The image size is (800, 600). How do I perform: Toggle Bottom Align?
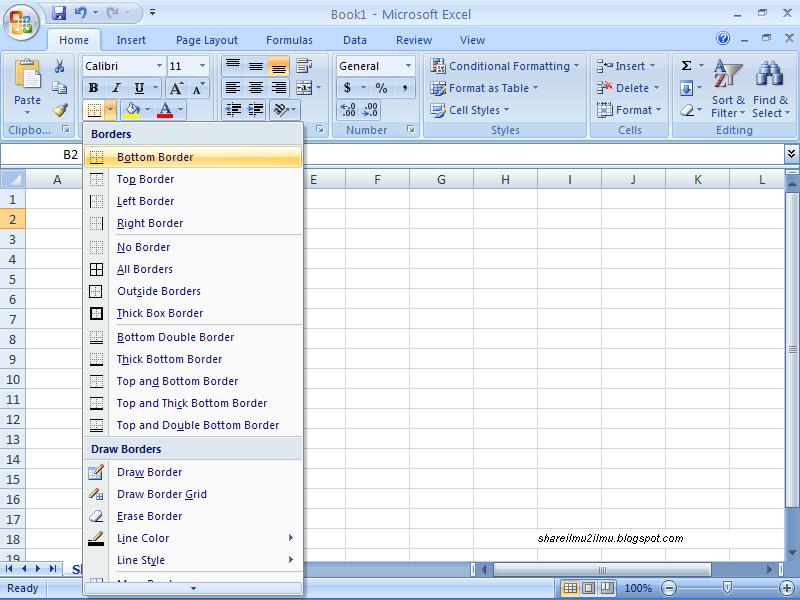pyautogui.click(x=279, y=66)
